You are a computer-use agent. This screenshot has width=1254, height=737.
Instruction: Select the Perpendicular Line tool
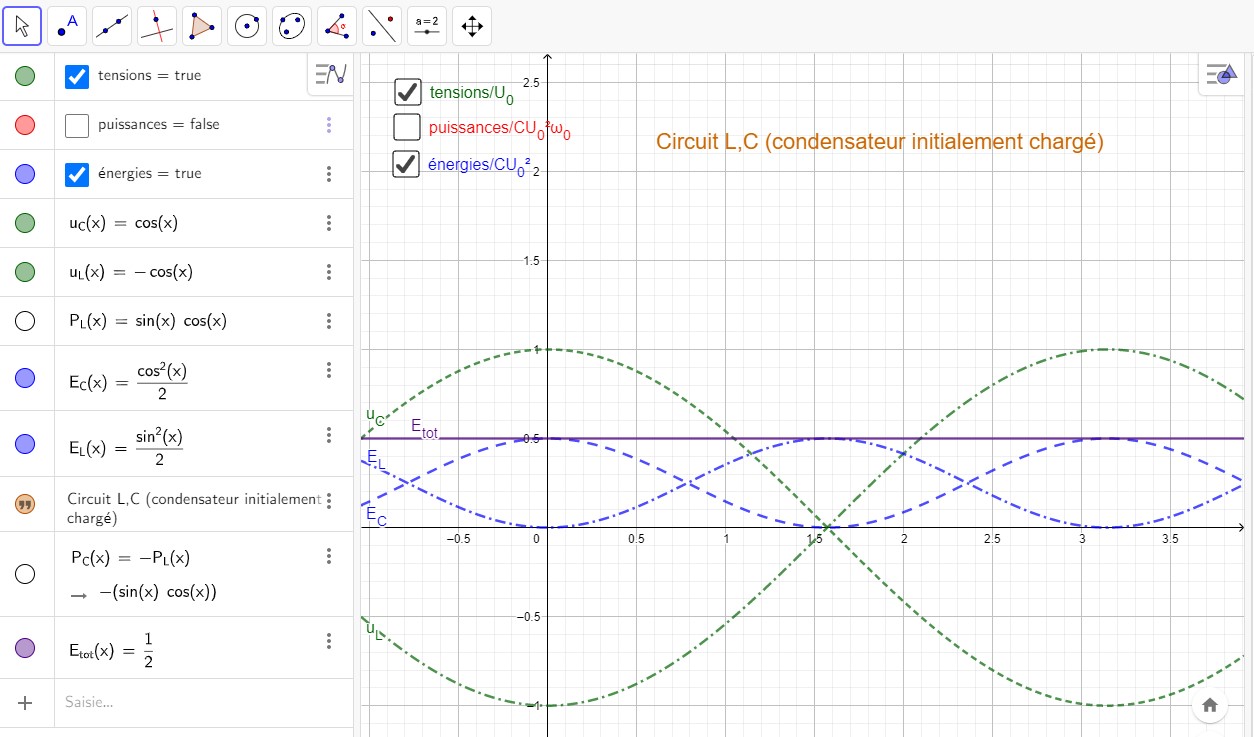pyautogui.click(x=157, y=26)
